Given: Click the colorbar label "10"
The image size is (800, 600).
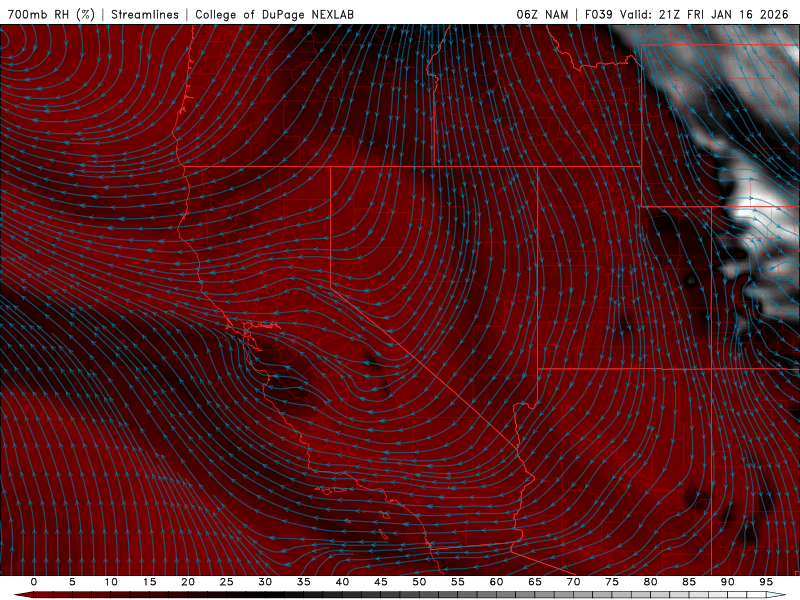Looking at the screenshot, I should [111, 582].
